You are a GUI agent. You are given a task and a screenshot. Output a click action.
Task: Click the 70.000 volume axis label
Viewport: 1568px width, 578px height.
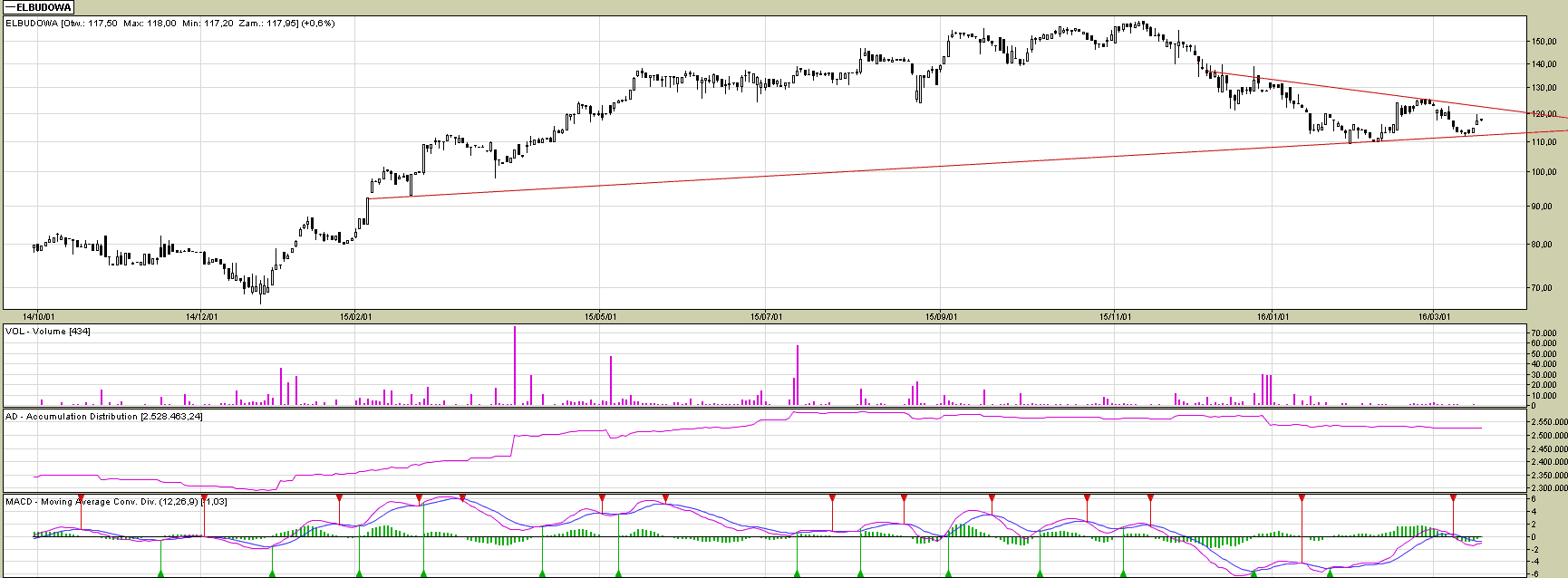pyautogui.click(x=1544, y=333)
